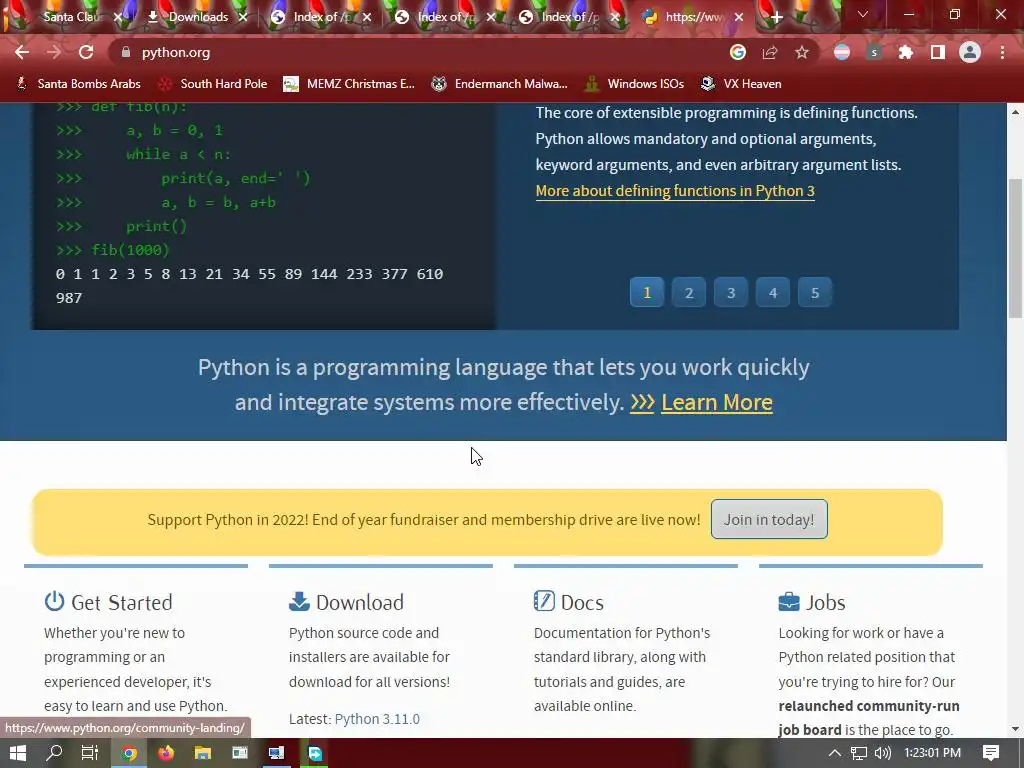The width and height of the screenshot is (1024, 768).
Task: Open the volume speaker icon
Action: coord(882,753)
